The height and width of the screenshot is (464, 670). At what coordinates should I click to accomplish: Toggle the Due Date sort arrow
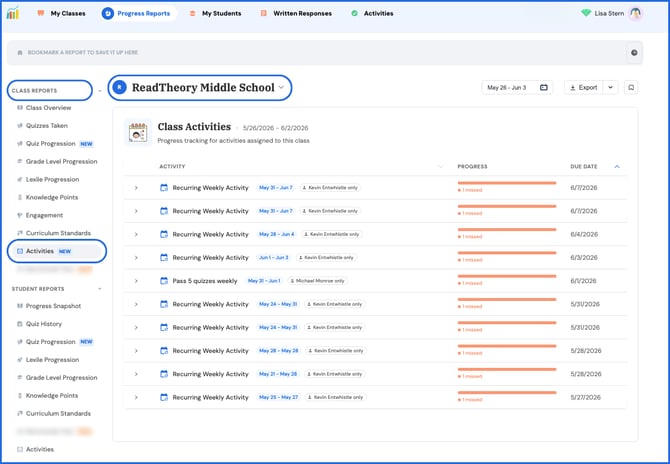pos(617,167)
